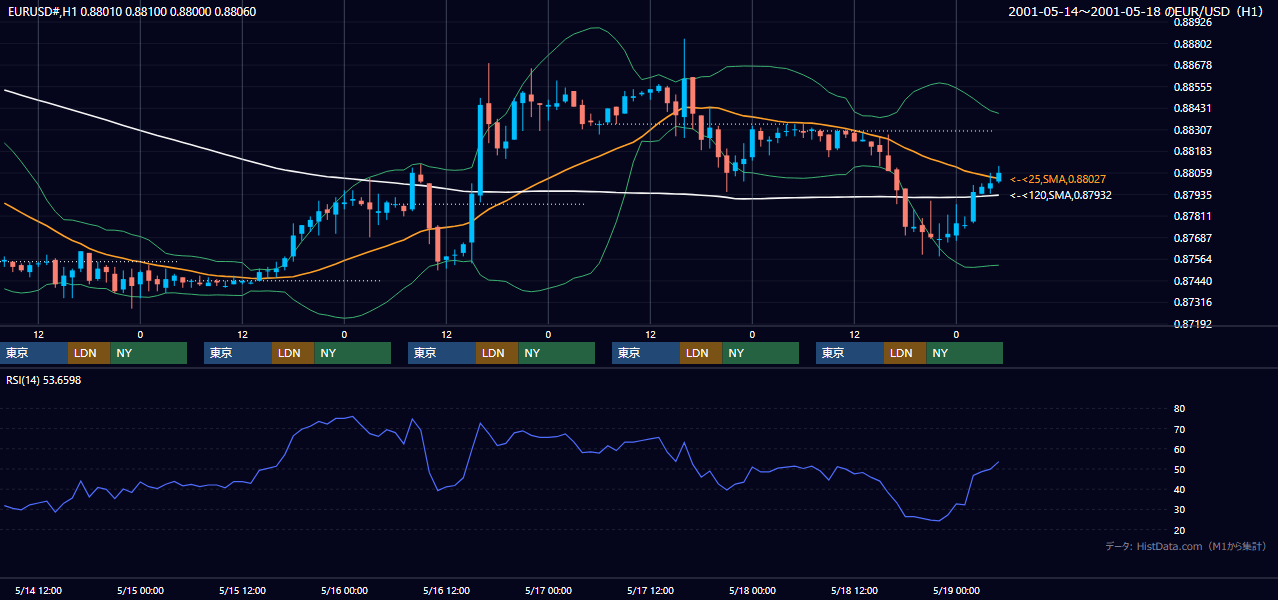
Task: Select the 120 SMA label showing 0.87932
Action: pyautogui.click(x=1060, y=195)
